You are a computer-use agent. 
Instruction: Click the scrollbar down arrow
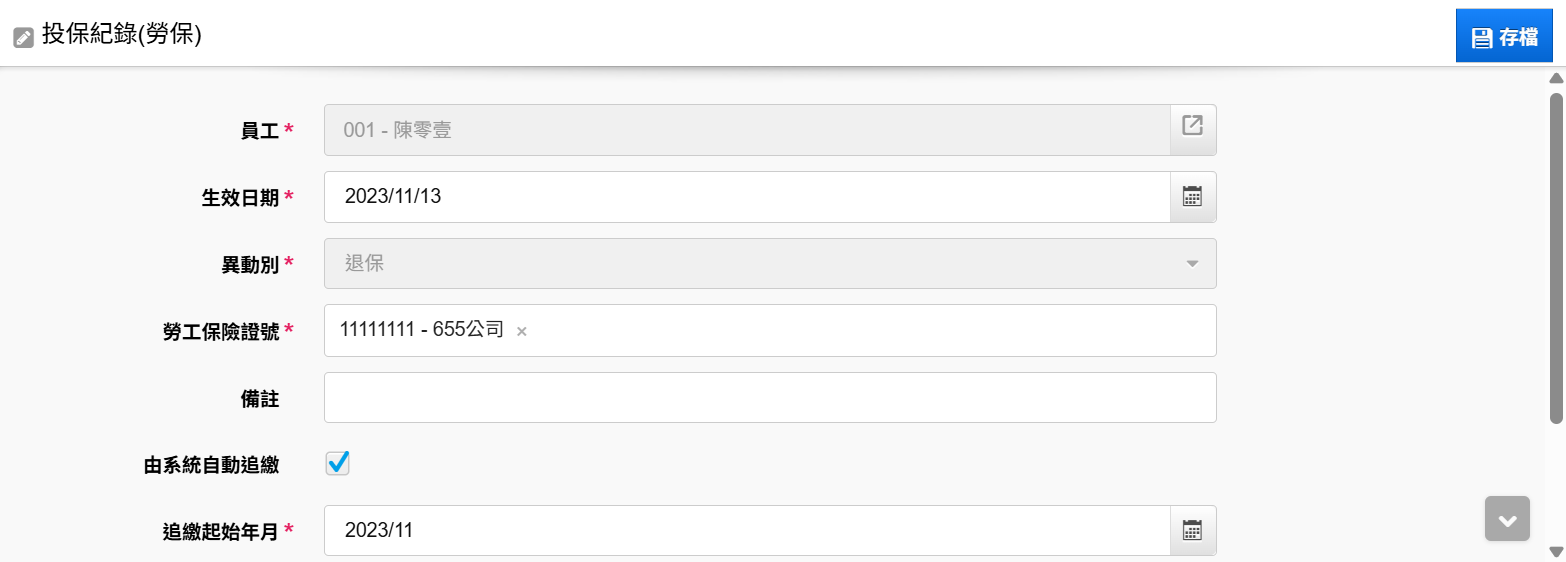(x=1556, y=551)
